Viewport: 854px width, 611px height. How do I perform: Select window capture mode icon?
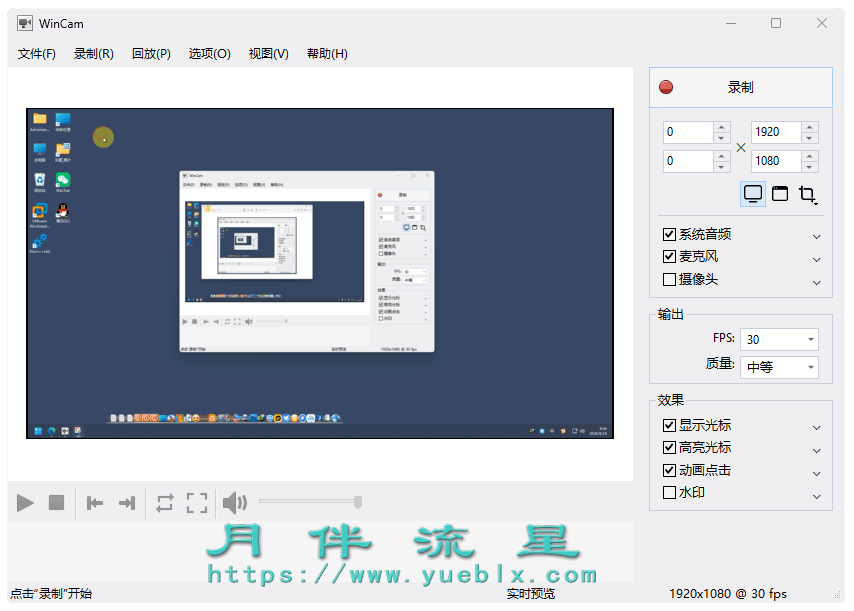click(x=780, y=194)
